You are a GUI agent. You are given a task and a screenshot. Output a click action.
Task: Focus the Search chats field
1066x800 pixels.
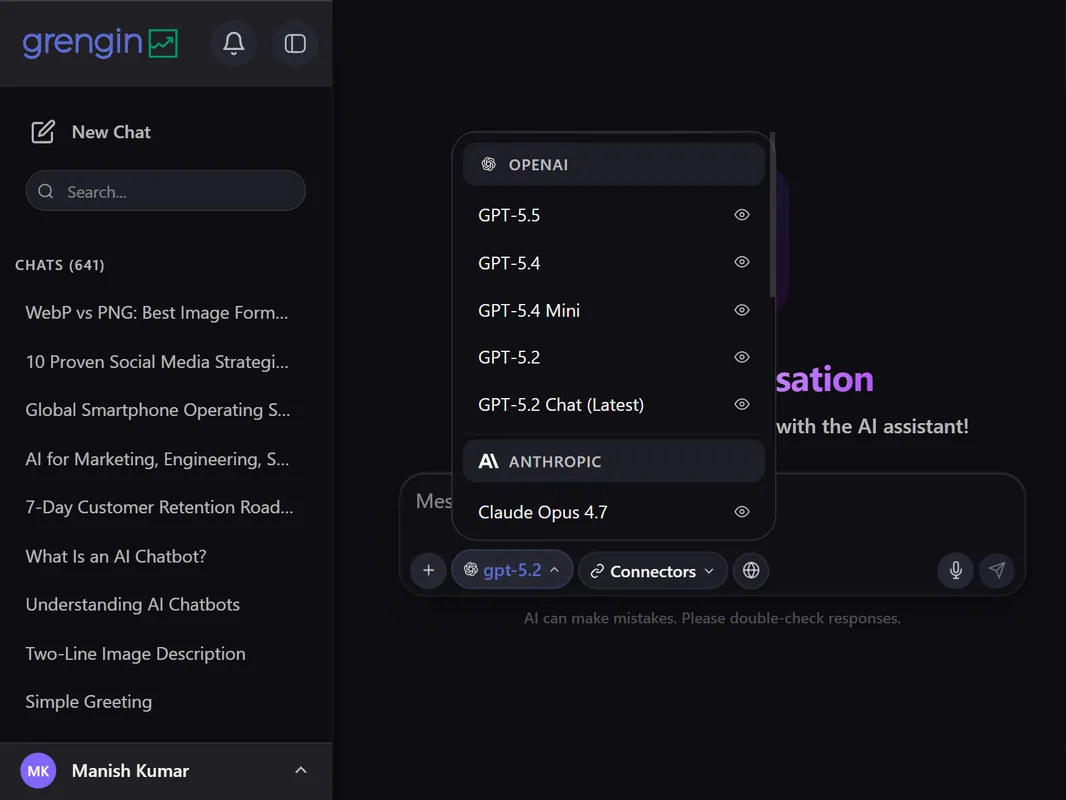click(165, 191)
